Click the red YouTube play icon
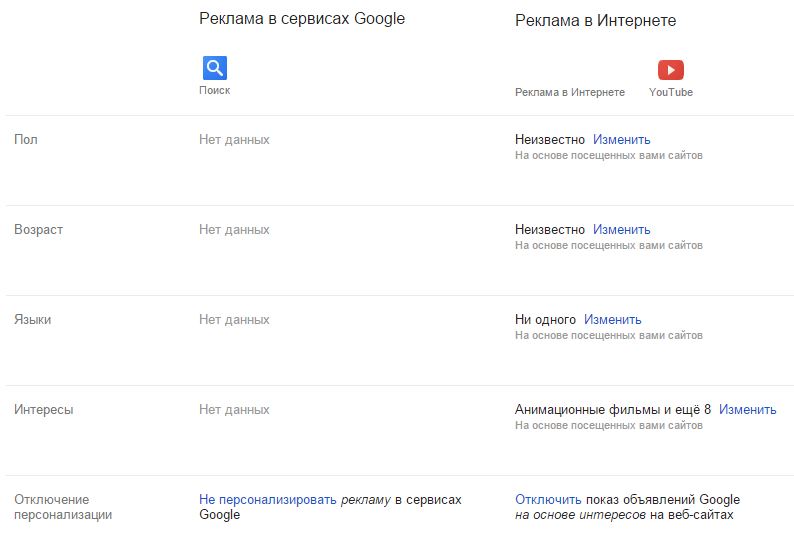This screenshot has height=555, width=794. pos(670,70)
